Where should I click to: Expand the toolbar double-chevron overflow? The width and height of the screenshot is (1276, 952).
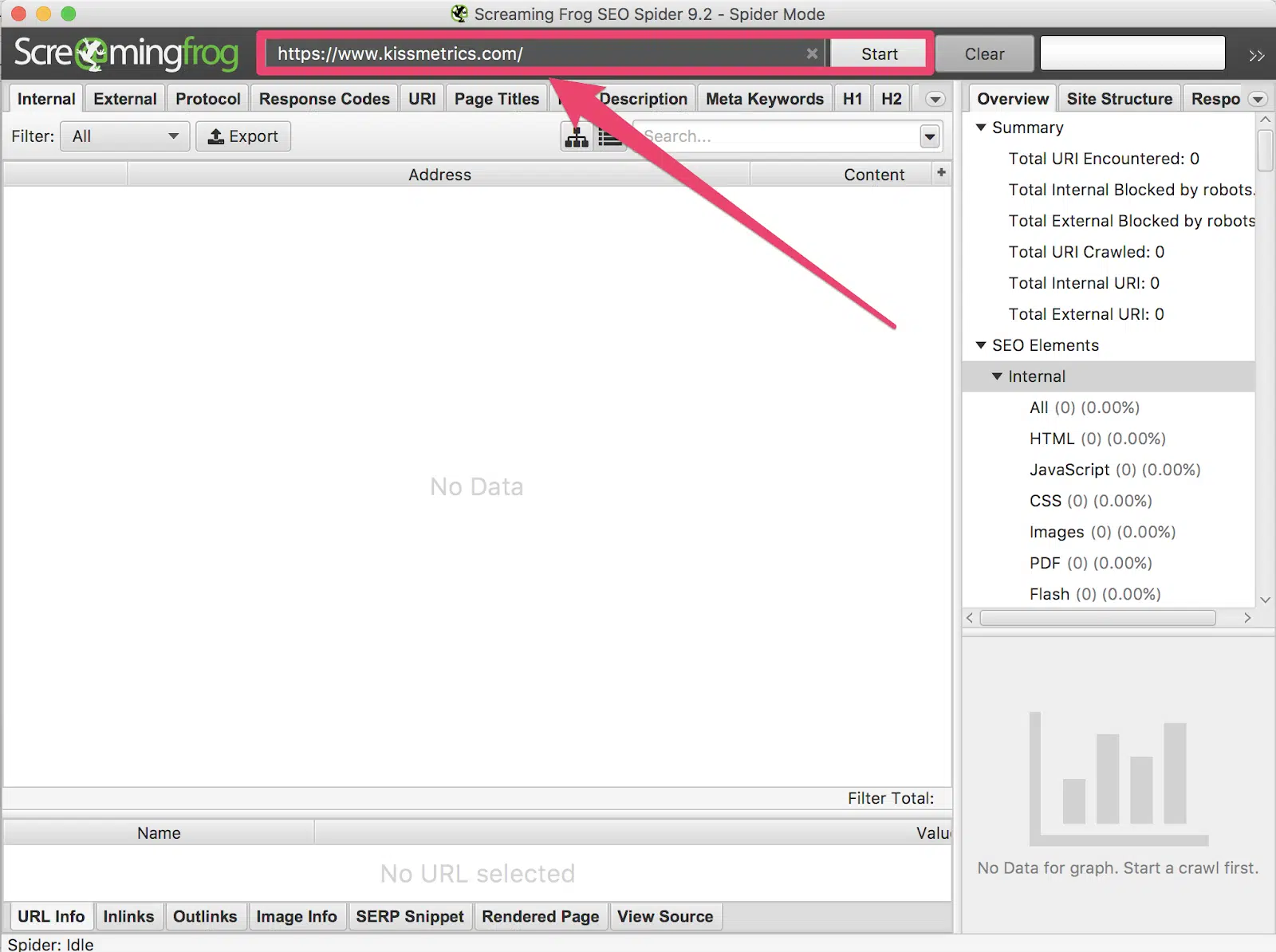coord(1257,55)
